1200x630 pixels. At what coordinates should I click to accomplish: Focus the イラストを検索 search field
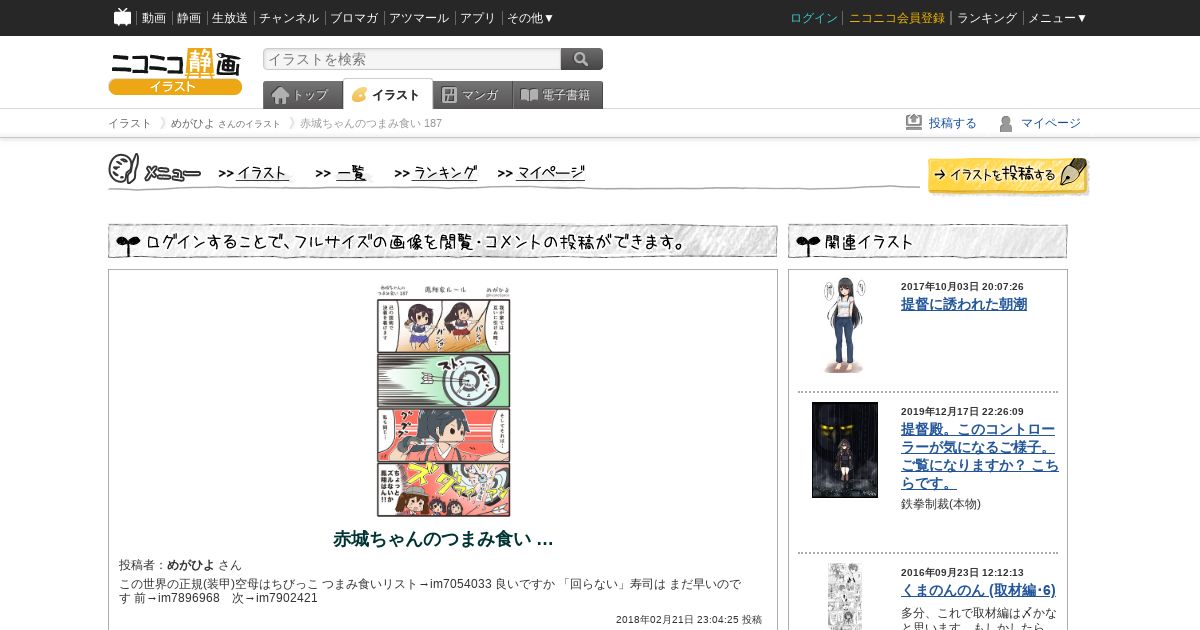412,59
